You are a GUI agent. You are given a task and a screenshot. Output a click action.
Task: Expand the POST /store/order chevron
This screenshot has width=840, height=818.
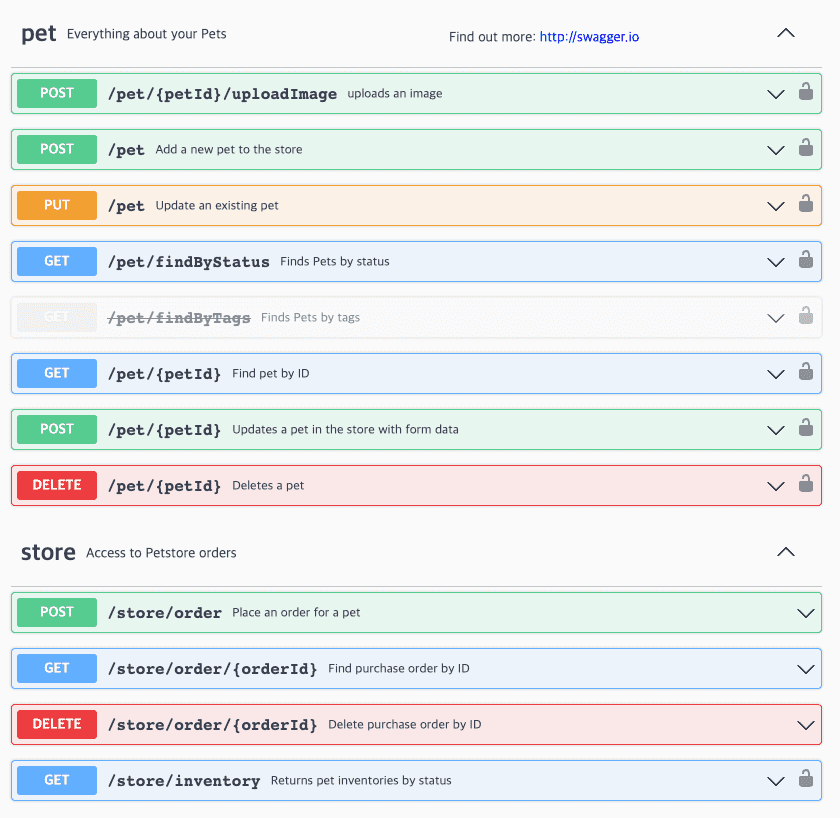[806, 613]
